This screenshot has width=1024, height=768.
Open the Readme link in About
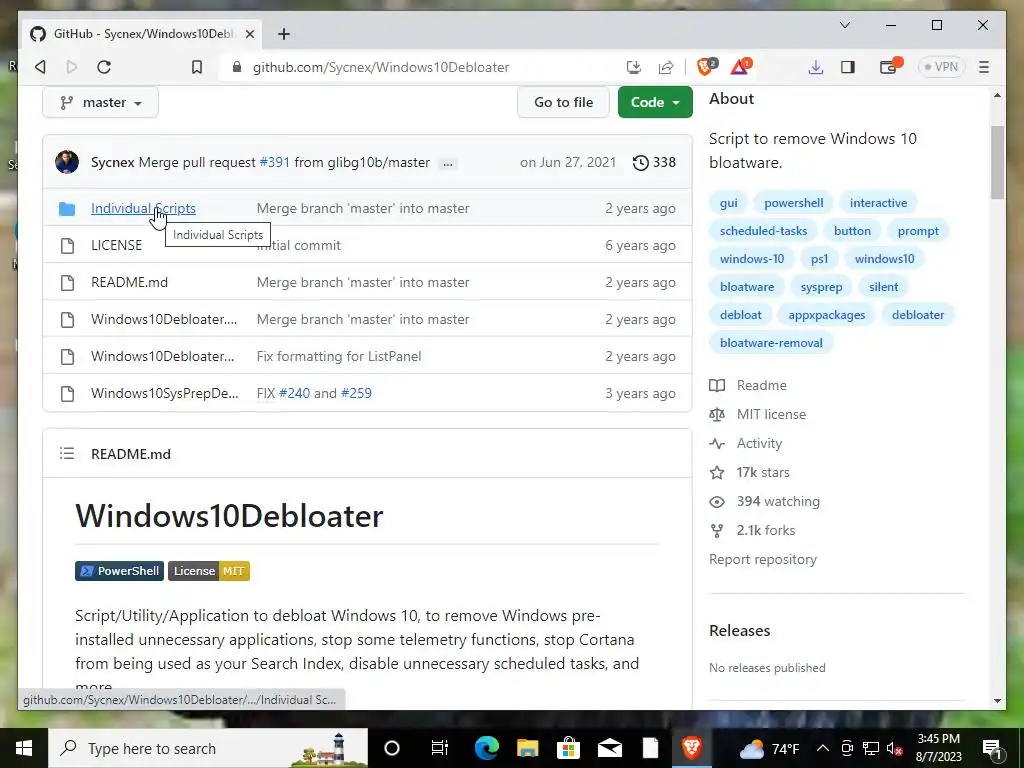coord(748,385)
